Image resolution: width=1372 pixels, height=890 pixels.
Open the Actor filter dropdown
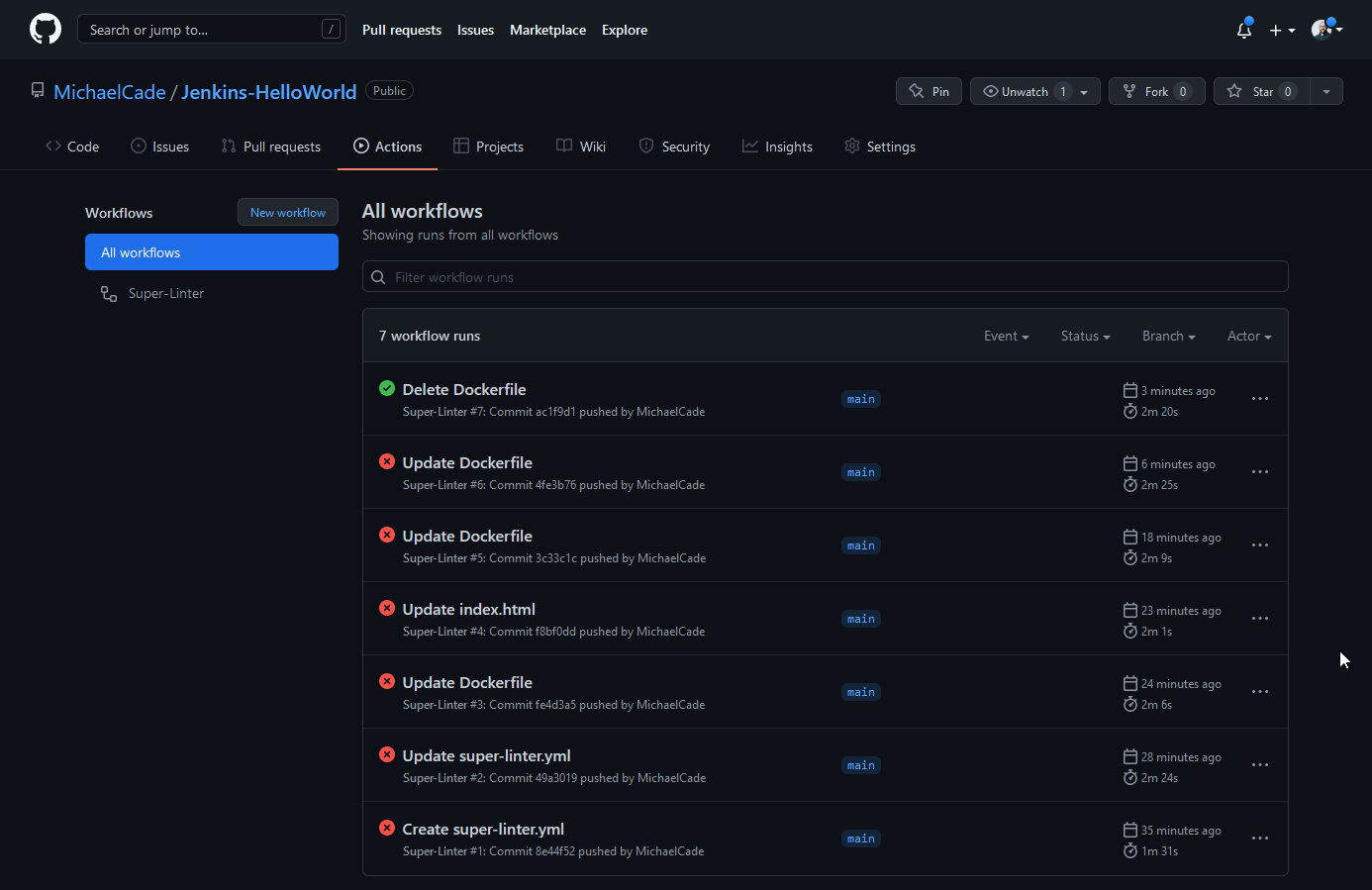click(x=1248, y=337)
